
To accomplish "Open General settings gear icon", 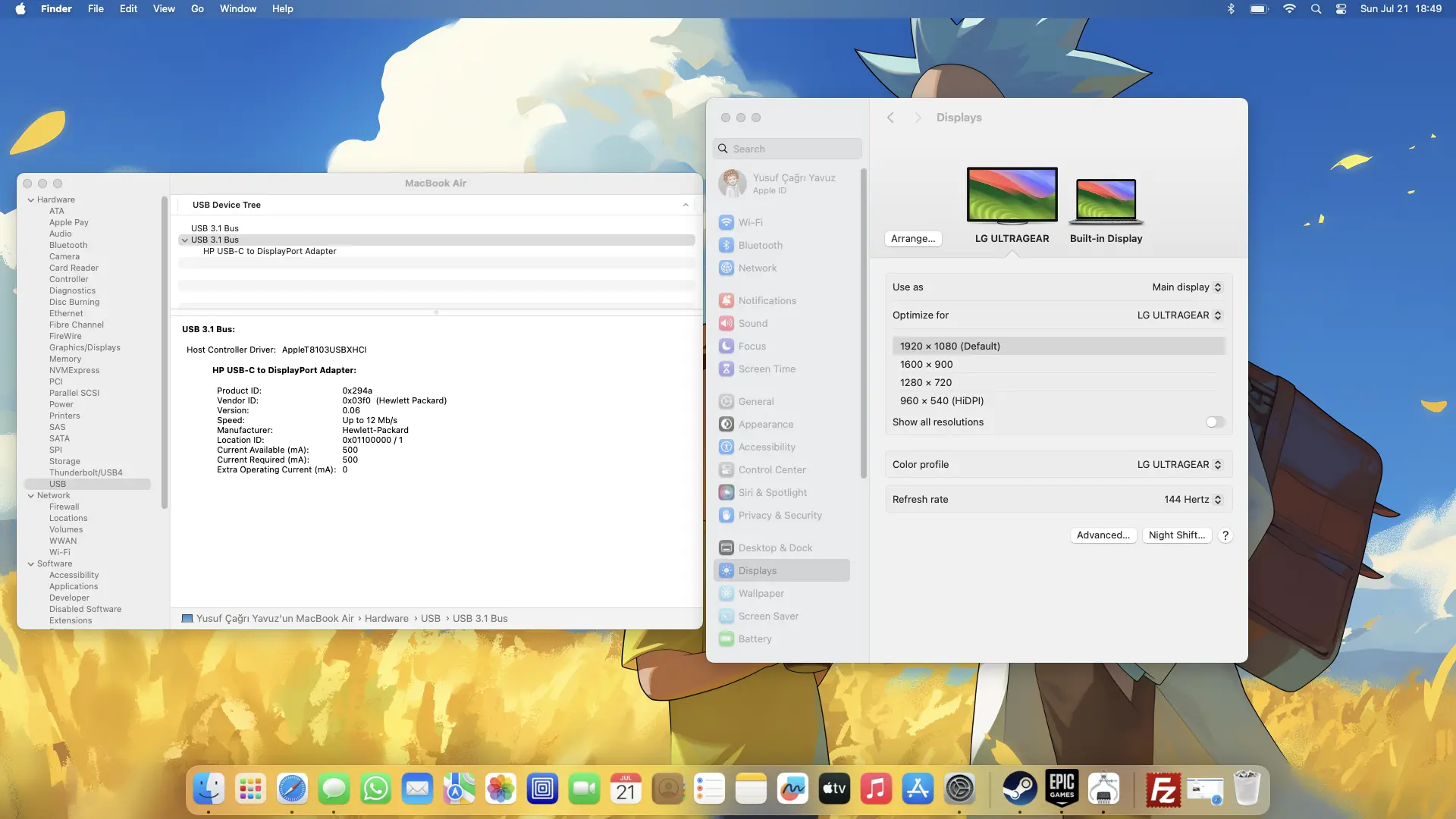I will point(726,401).
